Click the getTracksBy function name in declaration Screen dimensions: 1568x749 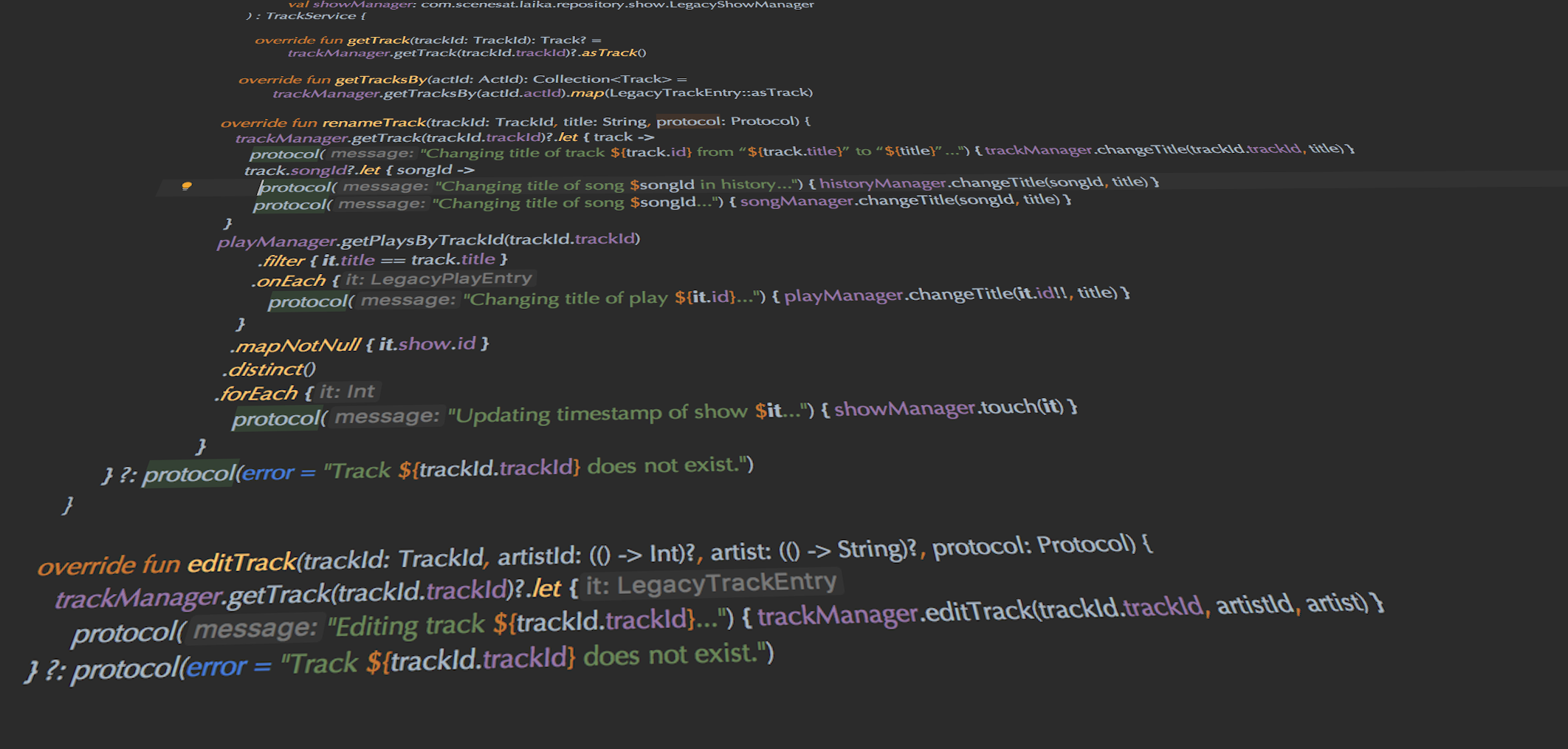[381, 80]
